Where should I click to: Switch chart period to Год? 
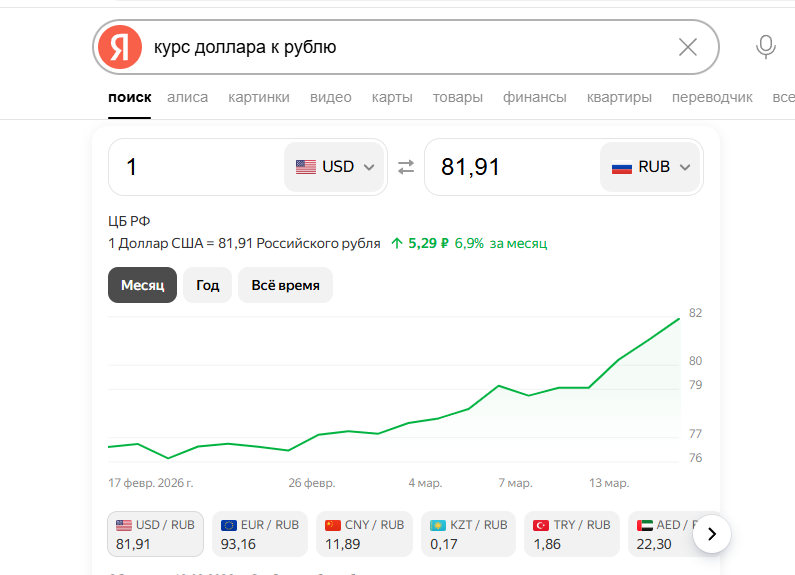pos(207,285)
